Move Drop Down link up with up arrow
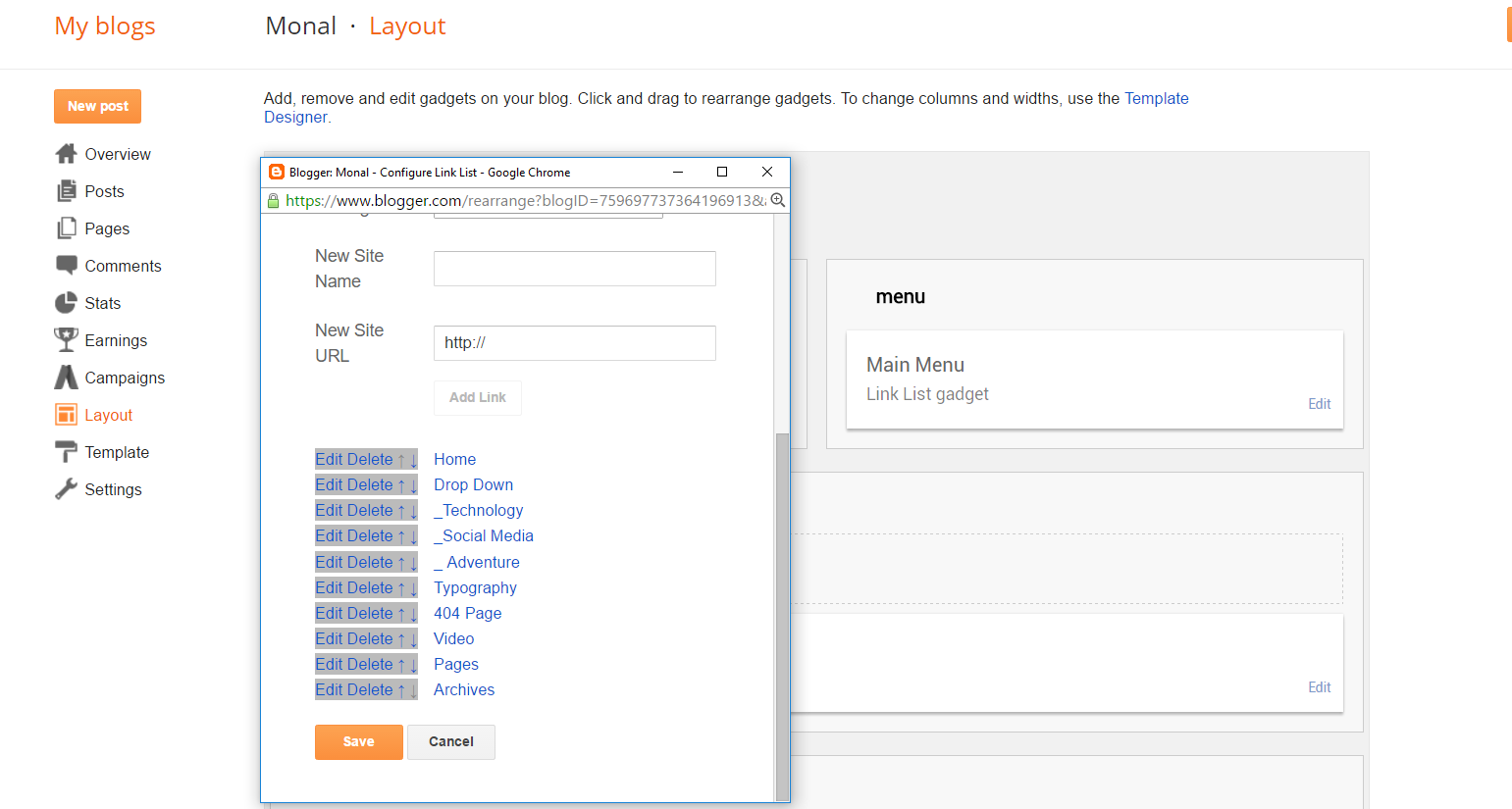Viewport: 1512px width, 809px height. click(401, 485)
